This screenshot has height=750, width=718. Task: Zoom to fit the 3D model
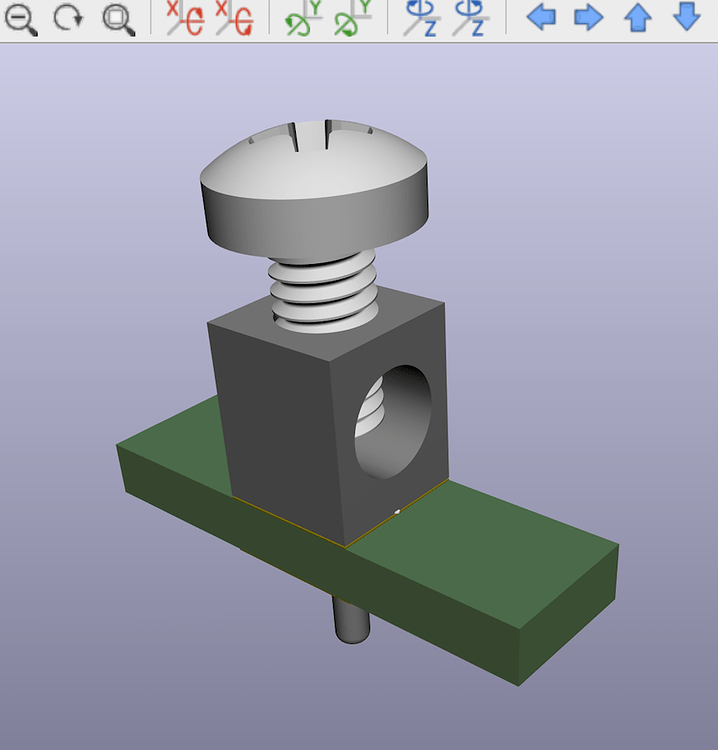point(118,19)
